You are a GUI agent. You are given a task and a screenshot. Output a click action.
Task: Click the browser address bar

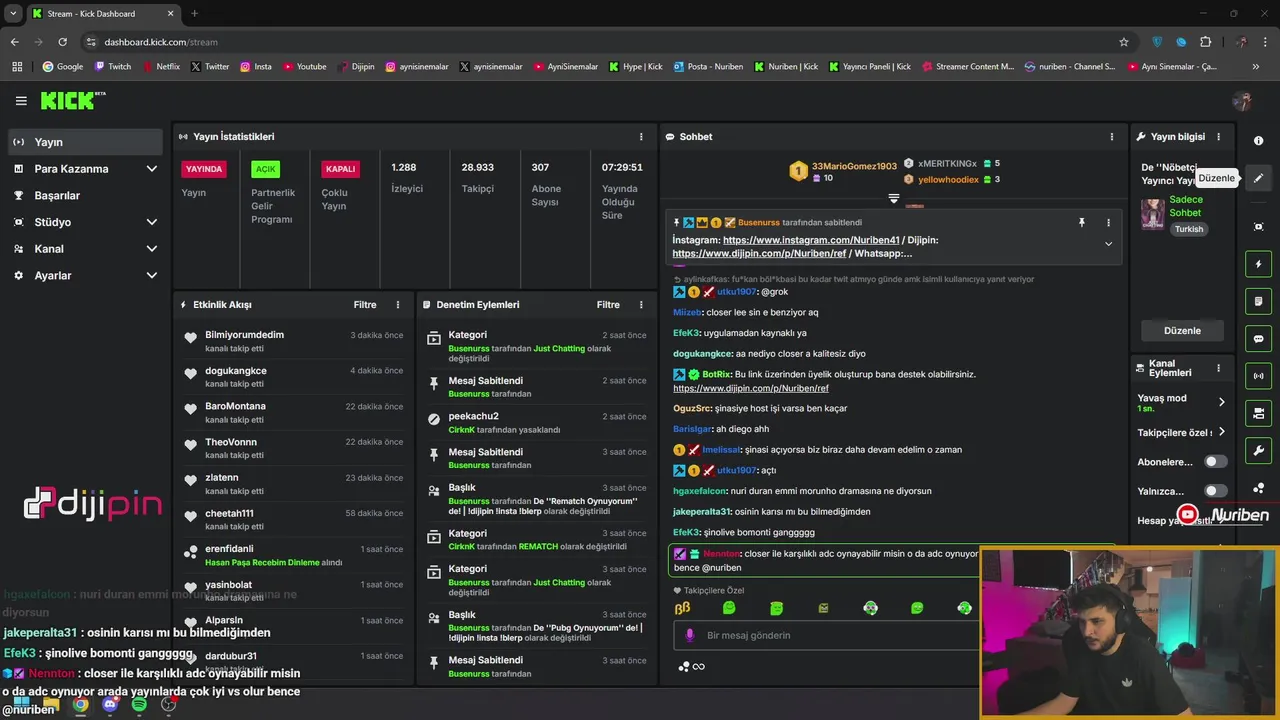pos(600,42)
